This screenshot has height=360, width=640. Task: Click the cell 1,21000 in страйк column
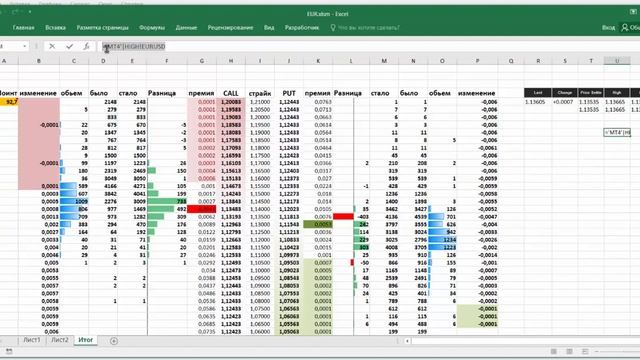tap(260, 102)
